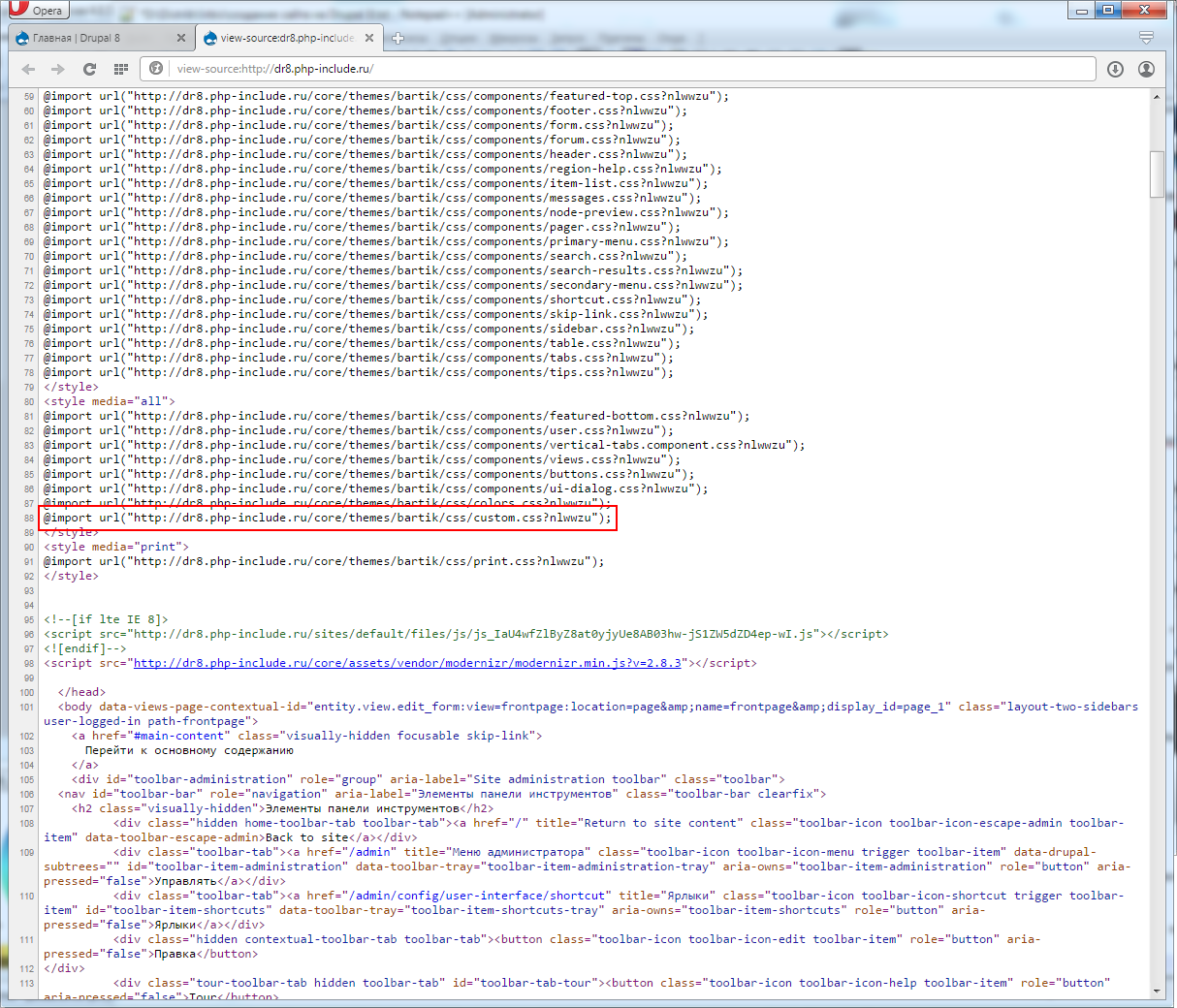Maximize the Opera window
This screenshot has height=1008, width=1177.
(1109, 10)
